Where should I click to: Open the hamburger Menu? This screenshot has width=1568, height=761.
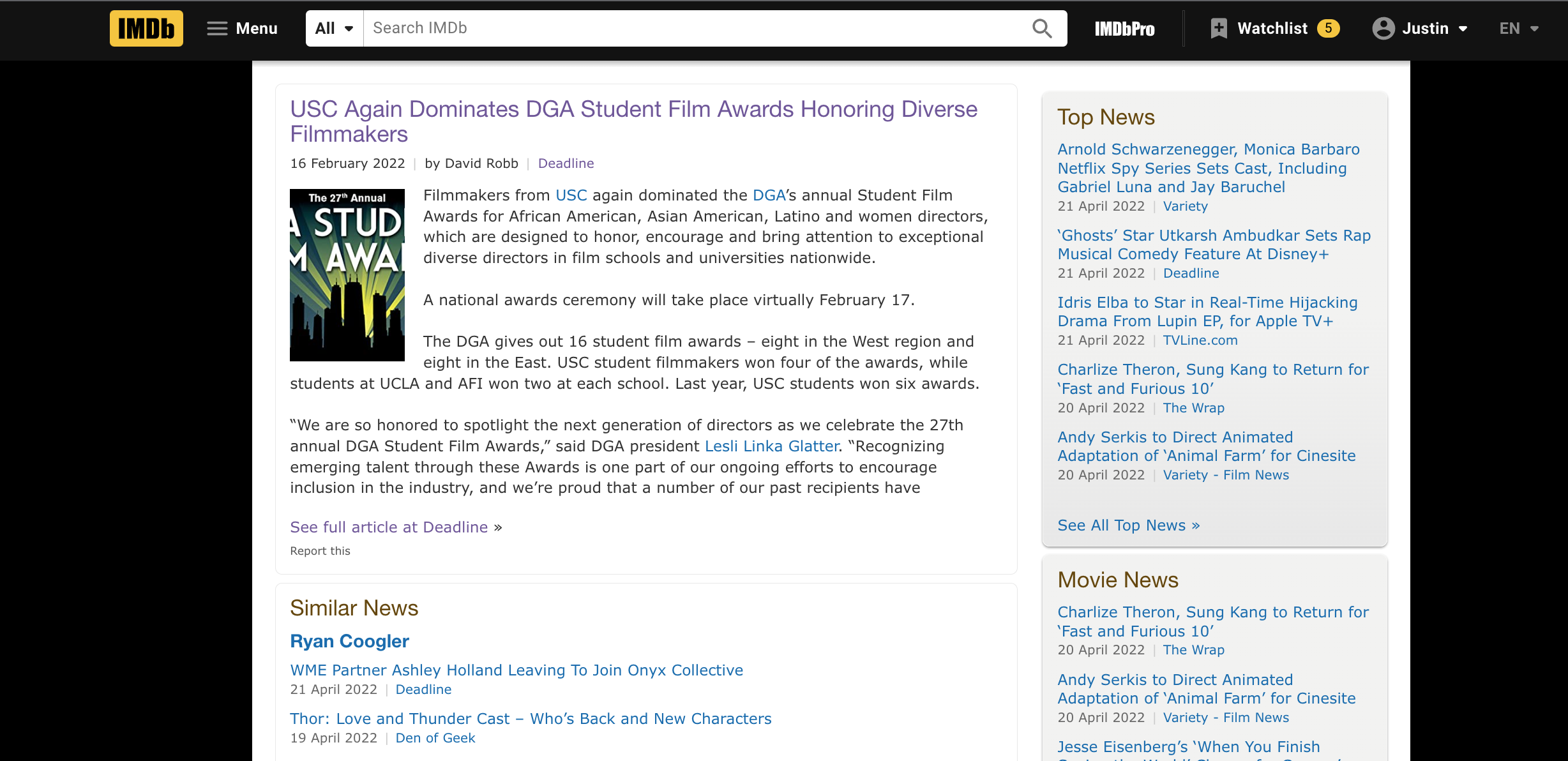tap(242, 28)
